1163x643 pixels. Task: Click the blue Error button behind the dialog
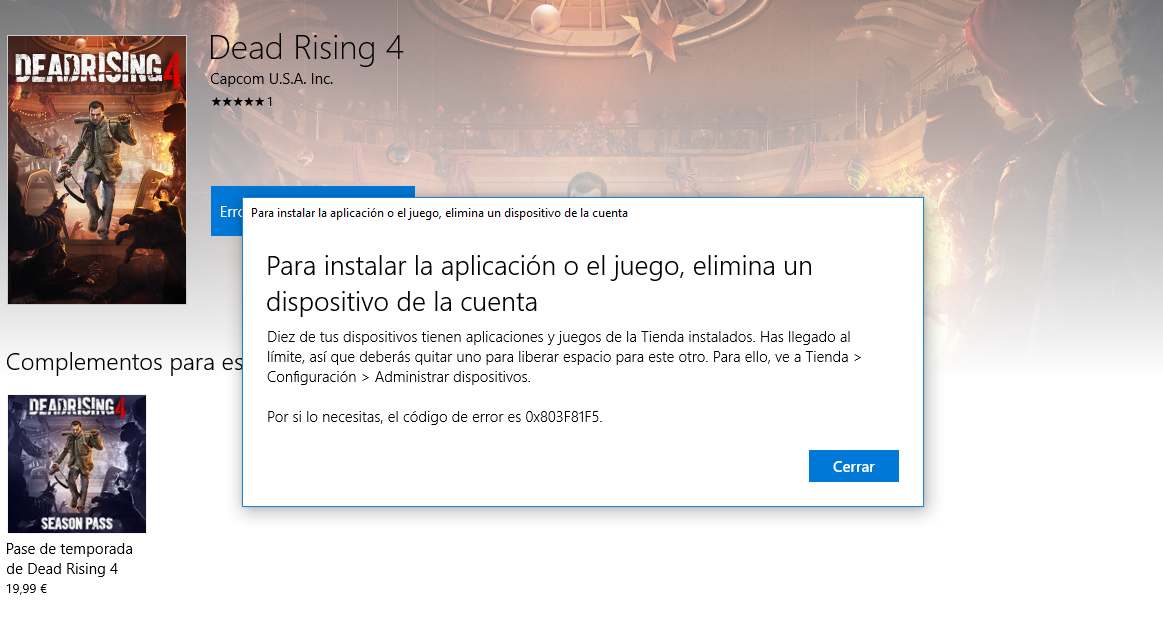click(x=227, y=211)
